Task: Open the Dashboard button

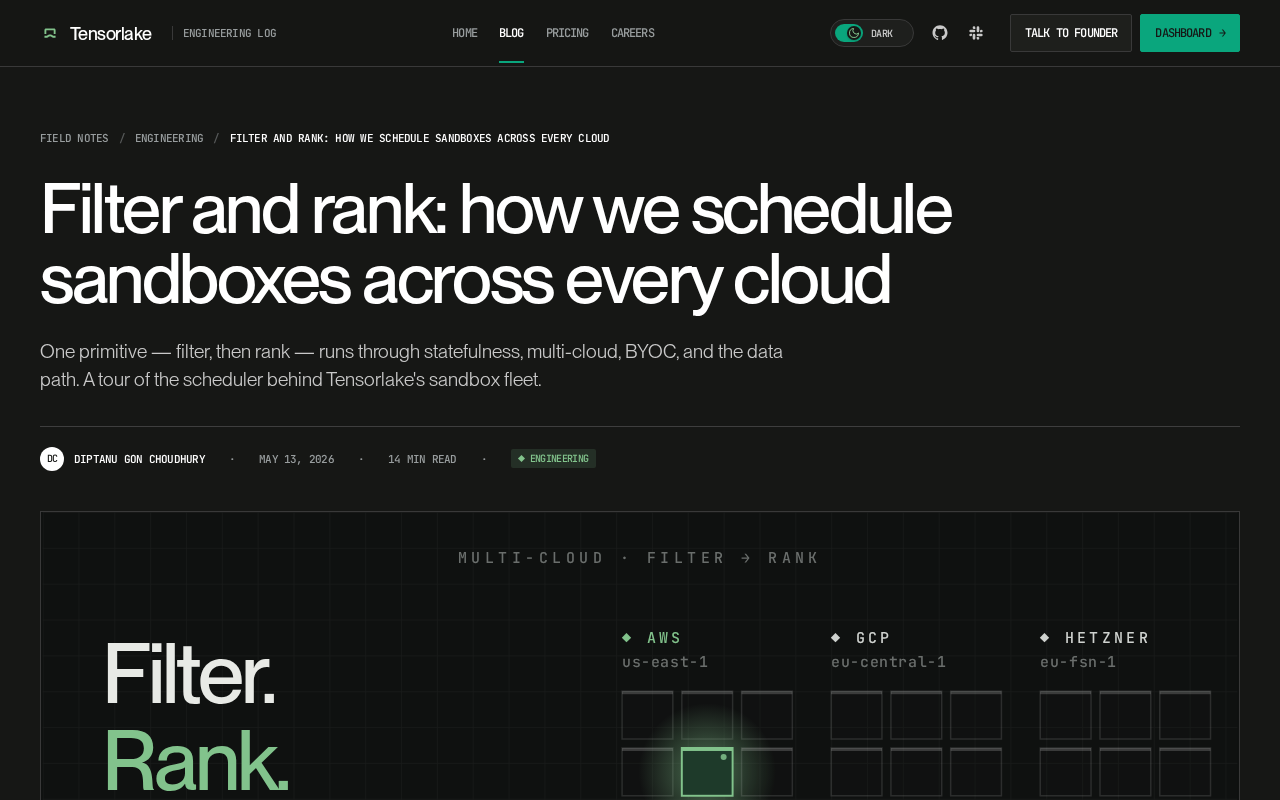Action: coord(1190,33)
